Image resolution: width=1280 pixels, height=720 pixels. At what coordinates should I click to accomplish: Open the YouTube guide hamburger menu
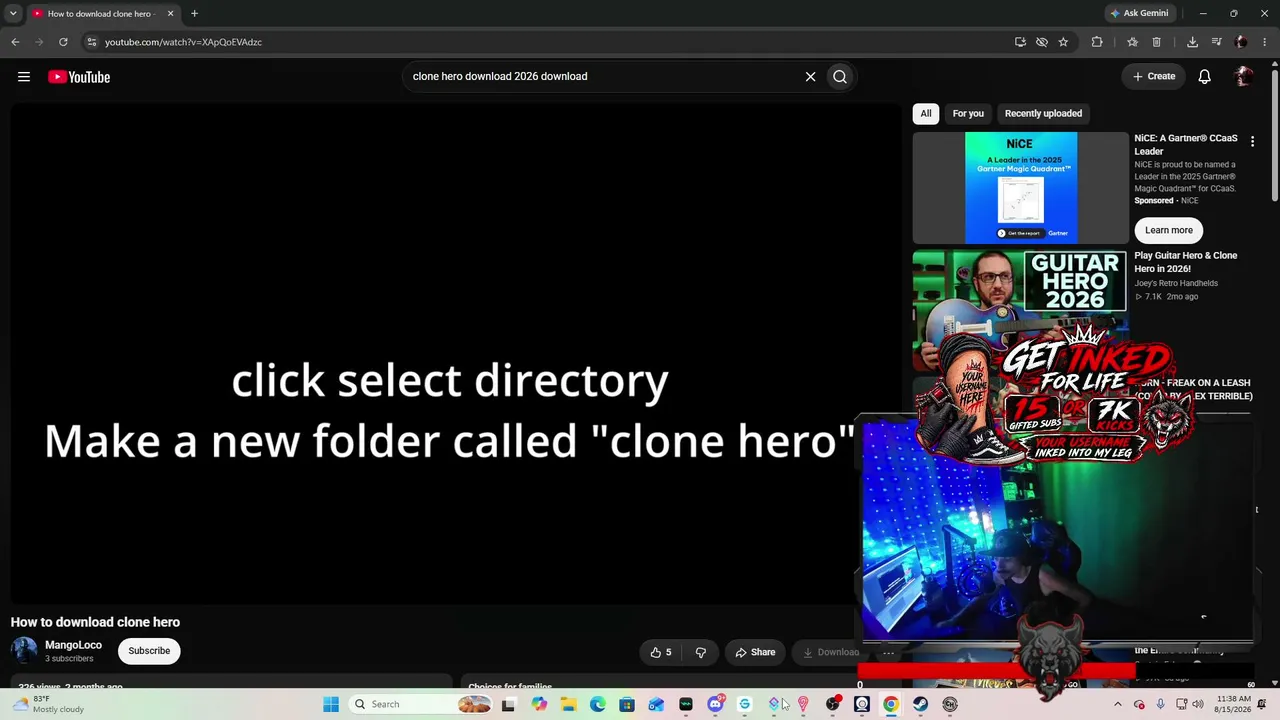tap(24, 77)
